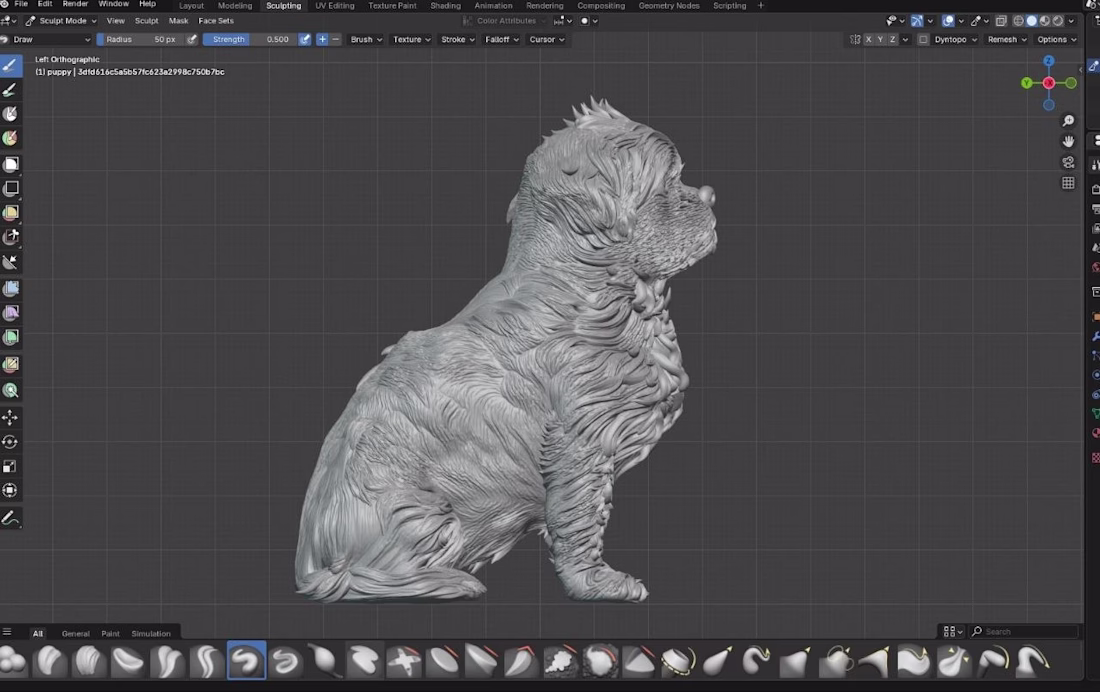Viewport: 1100px width, 692px height.
Task: Toggle radius pressure sensitivity
Action: click(192, 39)
